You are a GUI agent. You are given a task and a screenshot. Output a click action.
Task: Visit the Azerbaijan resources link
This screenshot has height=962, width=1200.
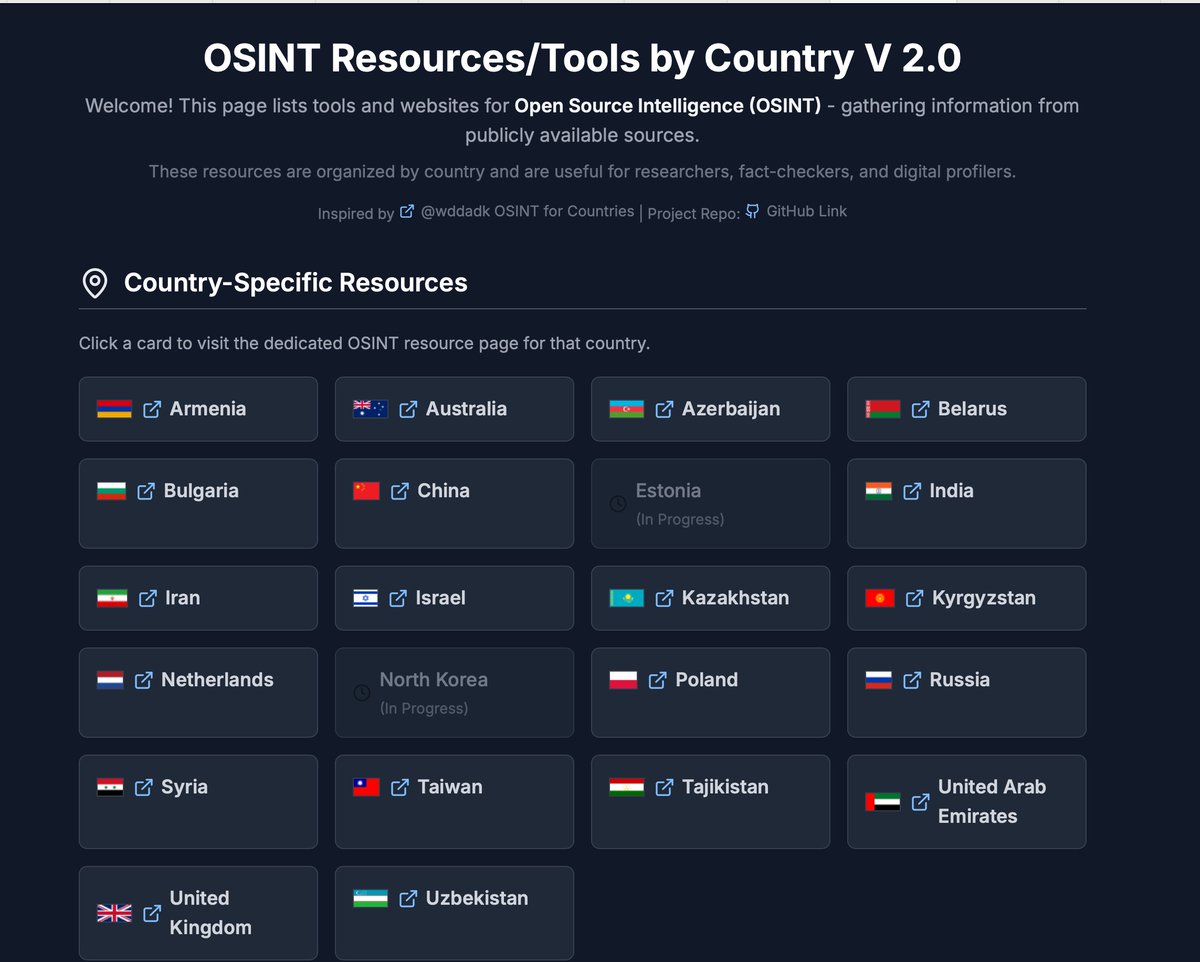pyautogui.click(x=710, y=409)
